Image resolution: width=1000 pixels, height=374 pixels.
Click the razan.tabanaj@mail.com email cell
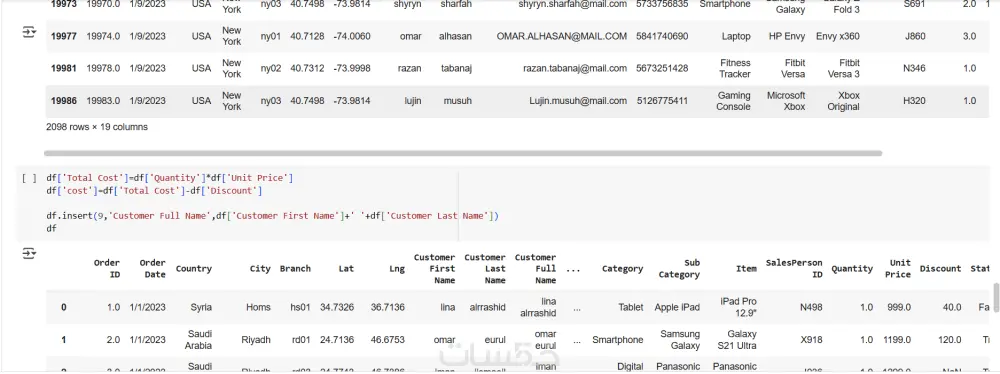click(x=575, y=68)
